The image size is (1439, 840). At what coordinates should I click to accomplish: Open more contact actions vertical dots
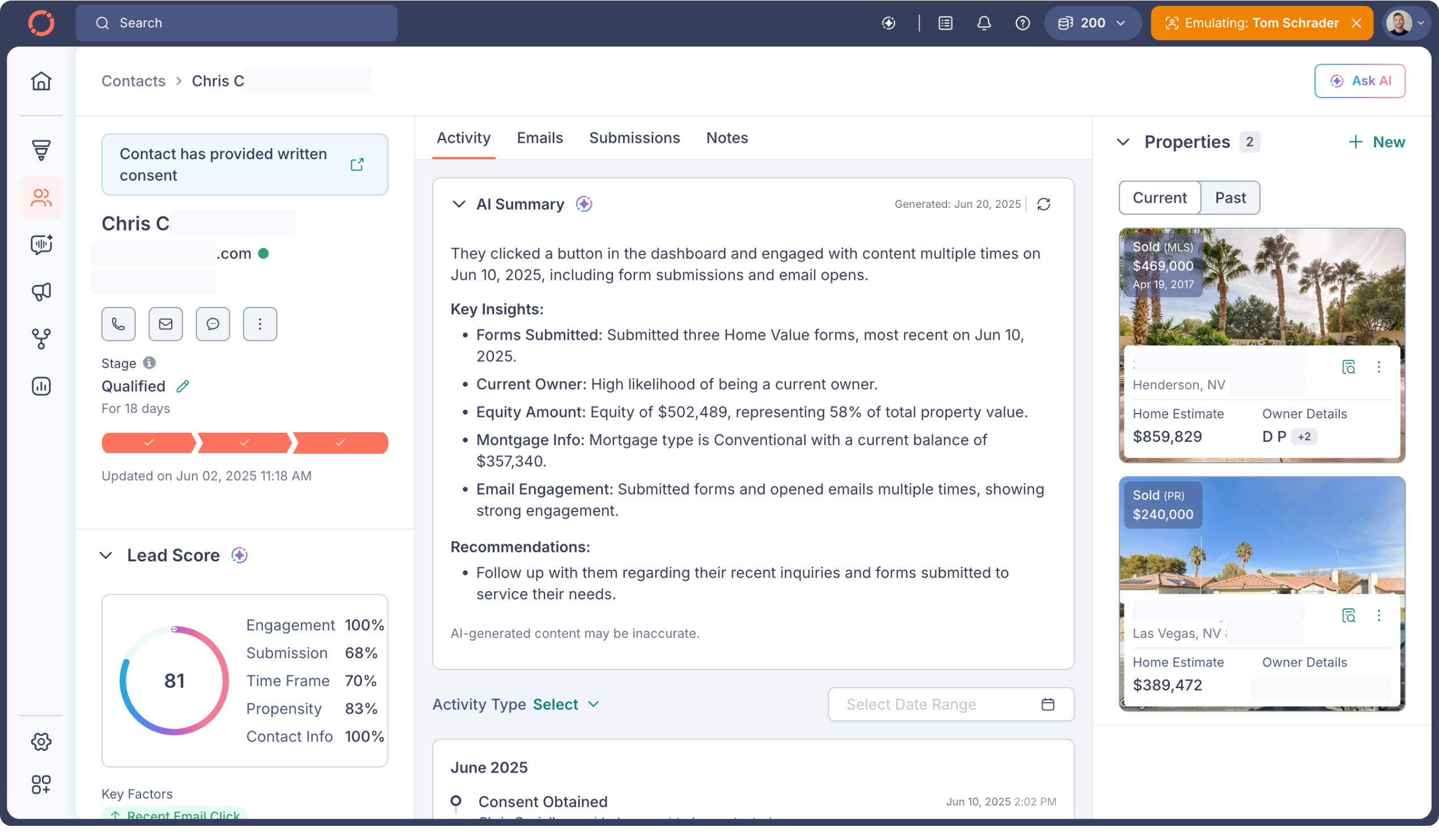(260, 325)
